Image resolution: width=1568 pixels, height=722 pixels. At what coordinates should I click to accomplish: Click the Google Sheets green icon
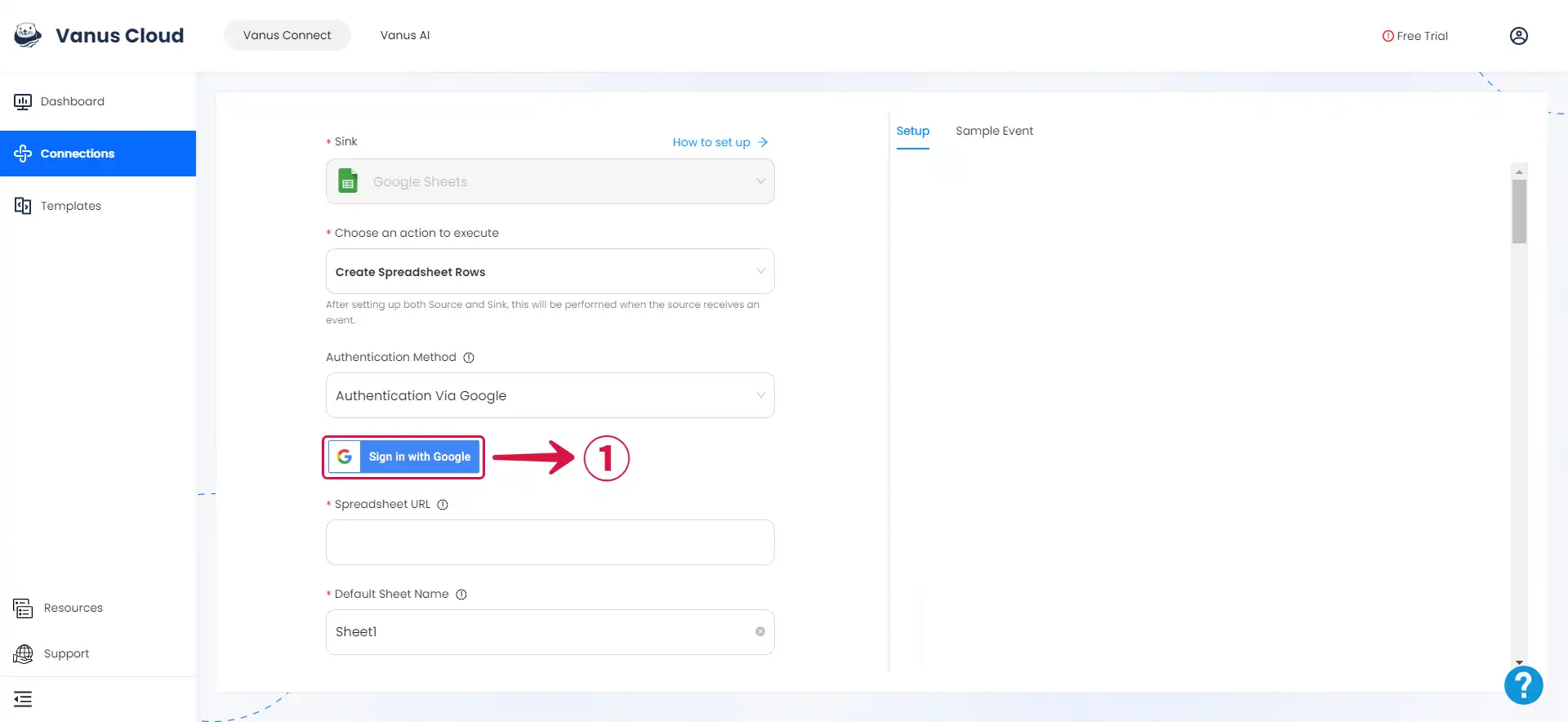[x=348, y=180]
